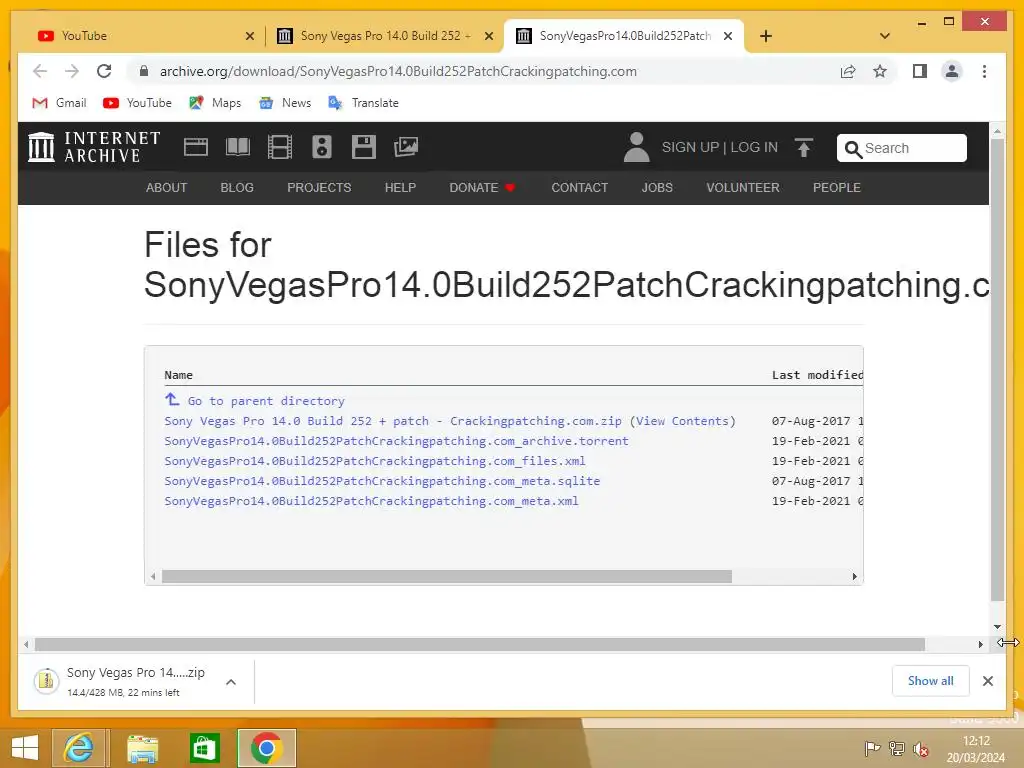Open the _meta.xml file link
Screen dimensions: 1024x768
tap(371, 501)
